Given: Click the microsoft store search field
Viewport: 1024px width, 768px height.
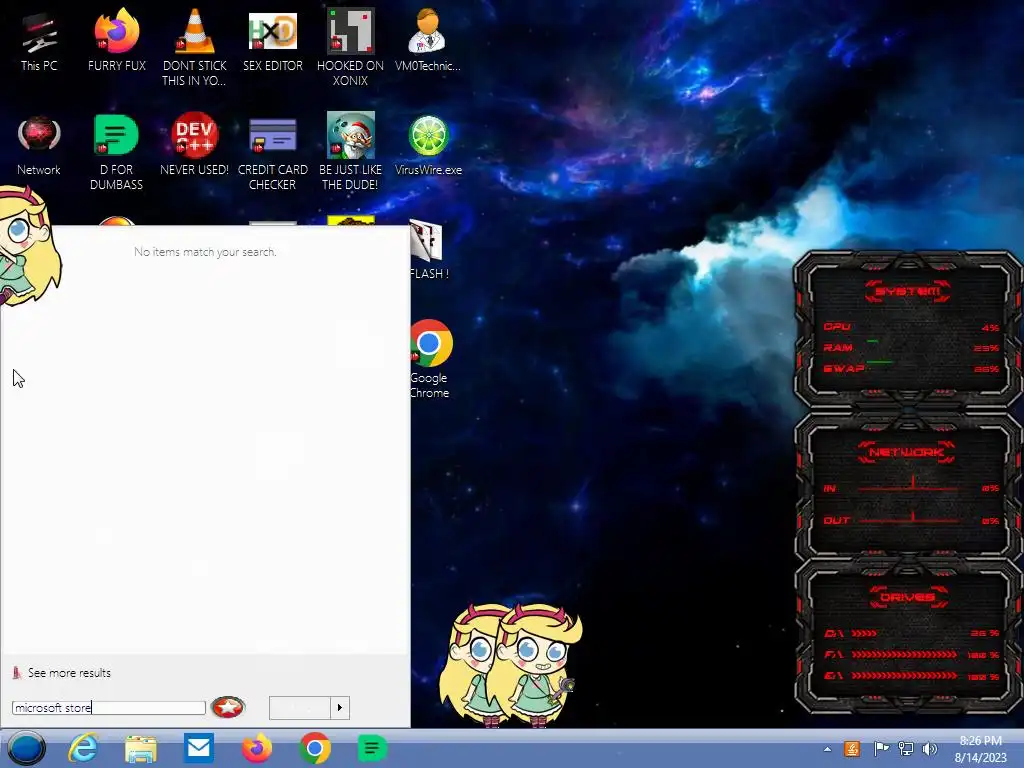Looking at the screenshot, I should (108, 708).
